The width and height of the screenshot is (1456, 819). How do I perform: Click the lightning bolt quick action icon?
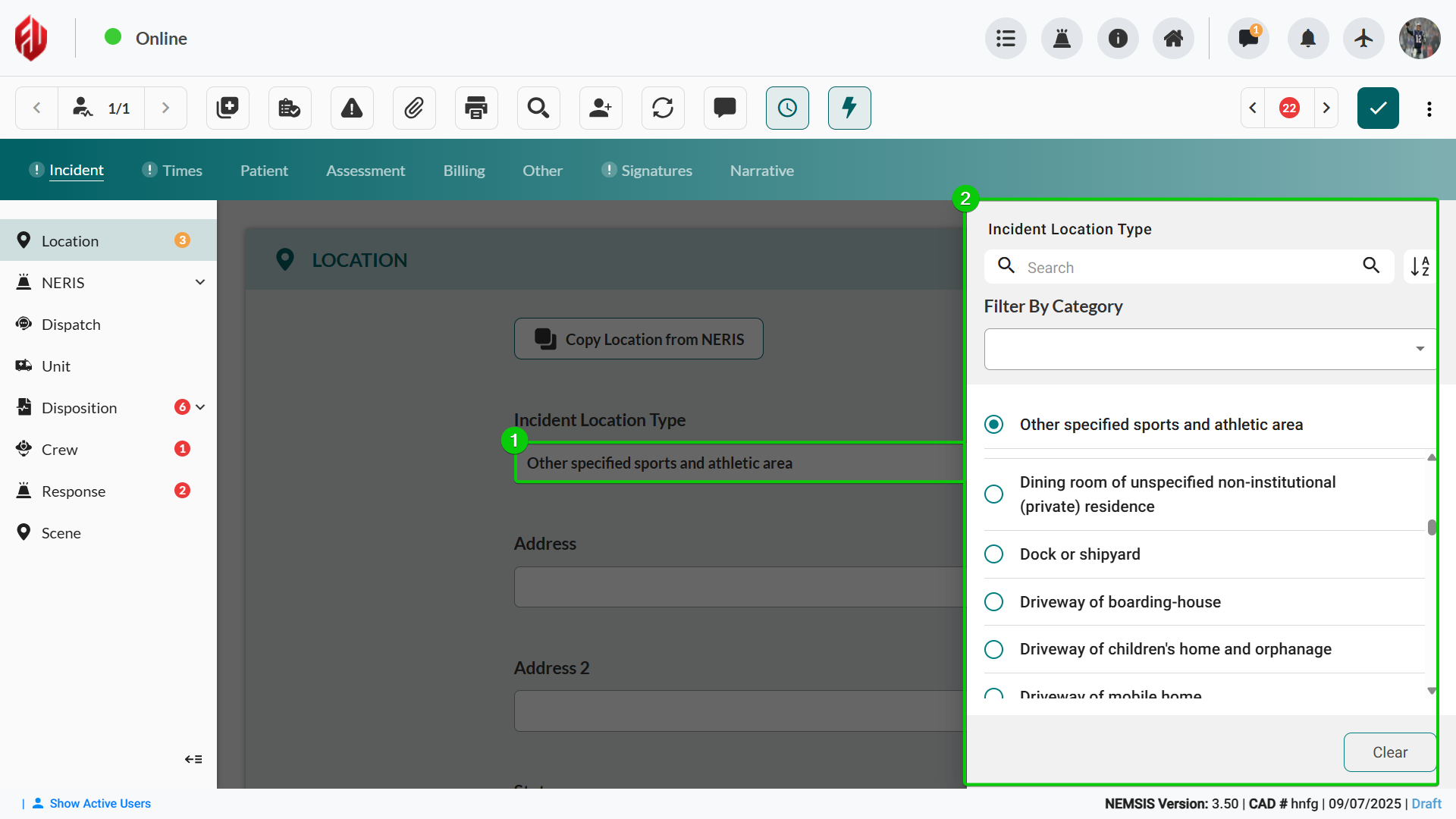(x=849, y=108)
